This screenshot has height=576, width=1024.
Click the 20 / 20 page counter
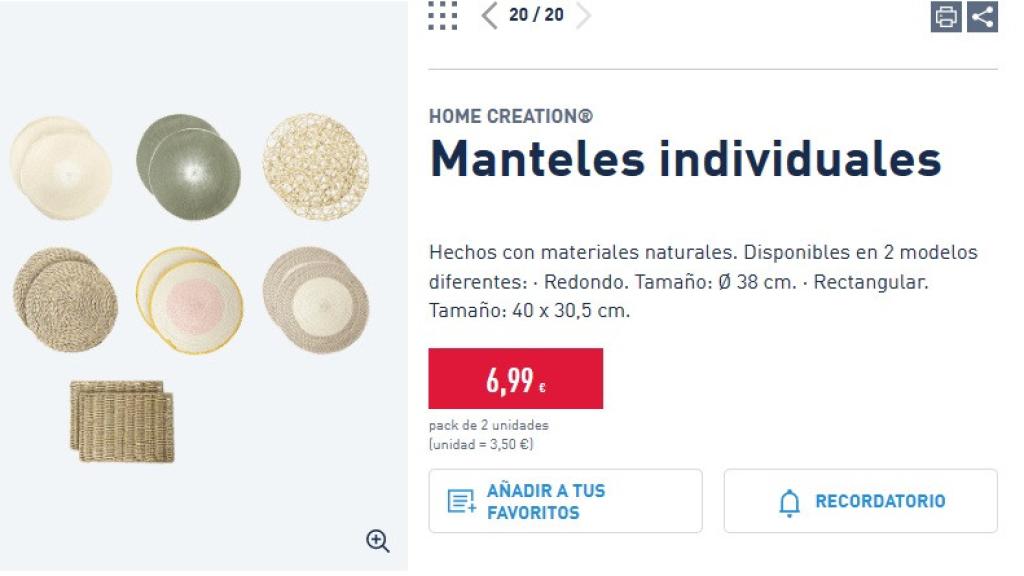tap(536, 16)
